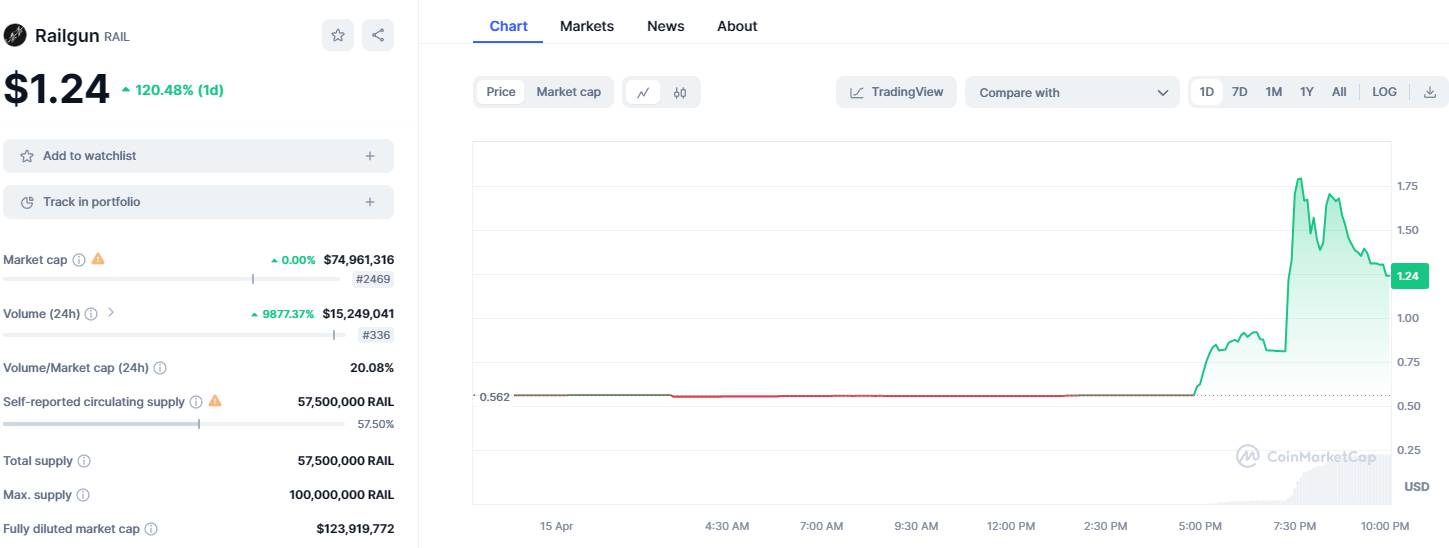Click the green 1.24 price label on chart

(1408, 276)
